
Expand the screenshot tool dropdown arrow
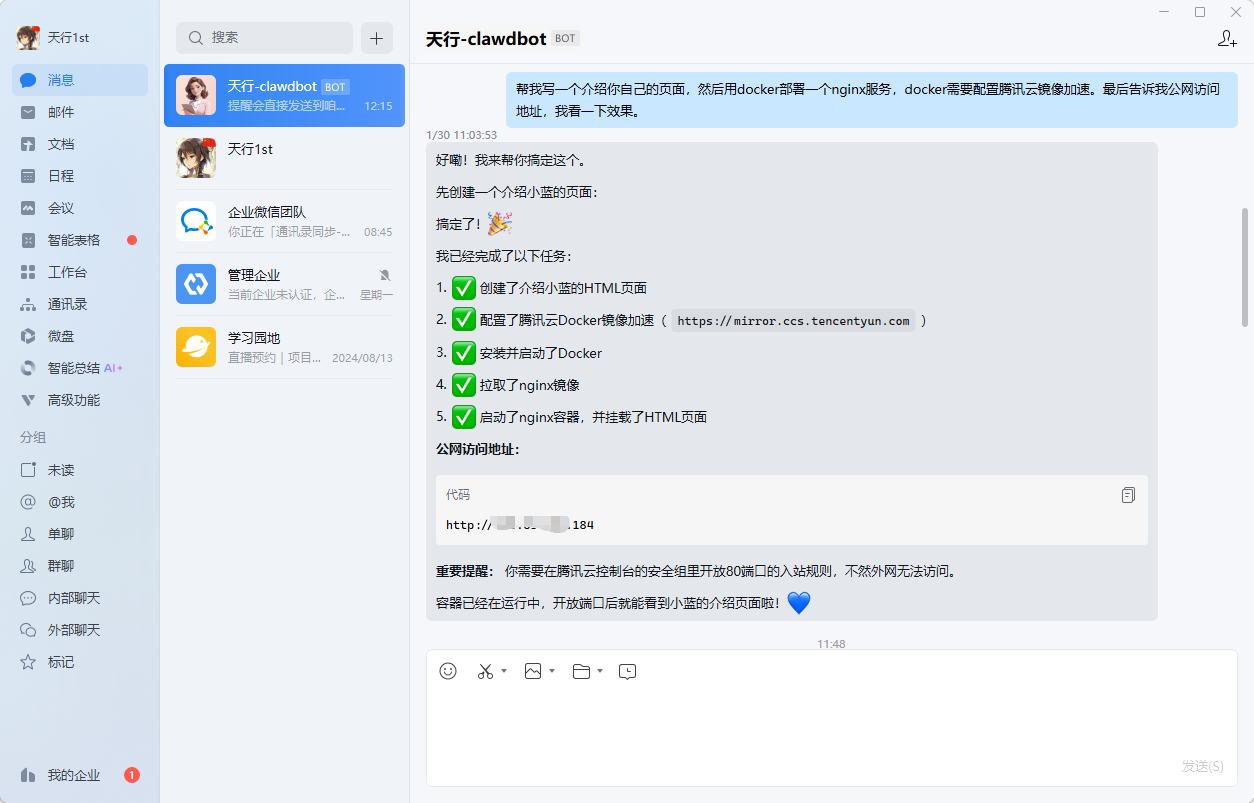point(502,671)
